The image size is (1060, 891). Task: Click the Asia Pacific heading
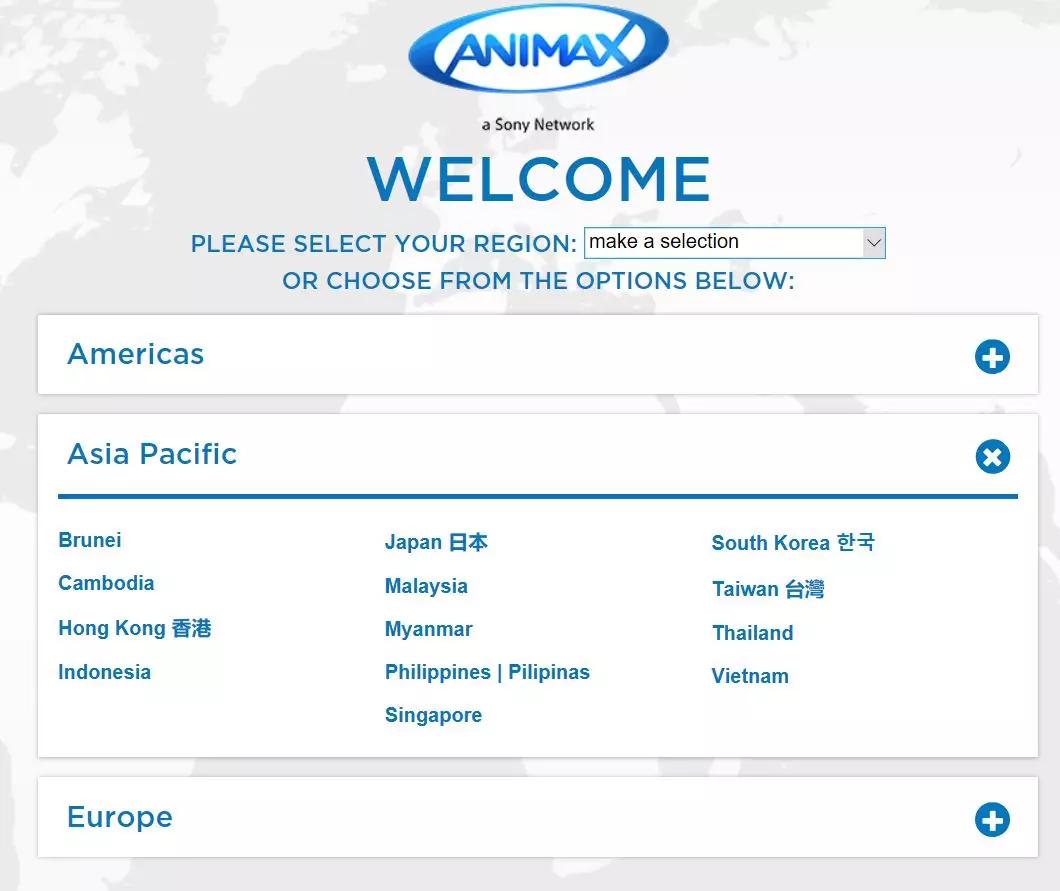coord(152,454)
